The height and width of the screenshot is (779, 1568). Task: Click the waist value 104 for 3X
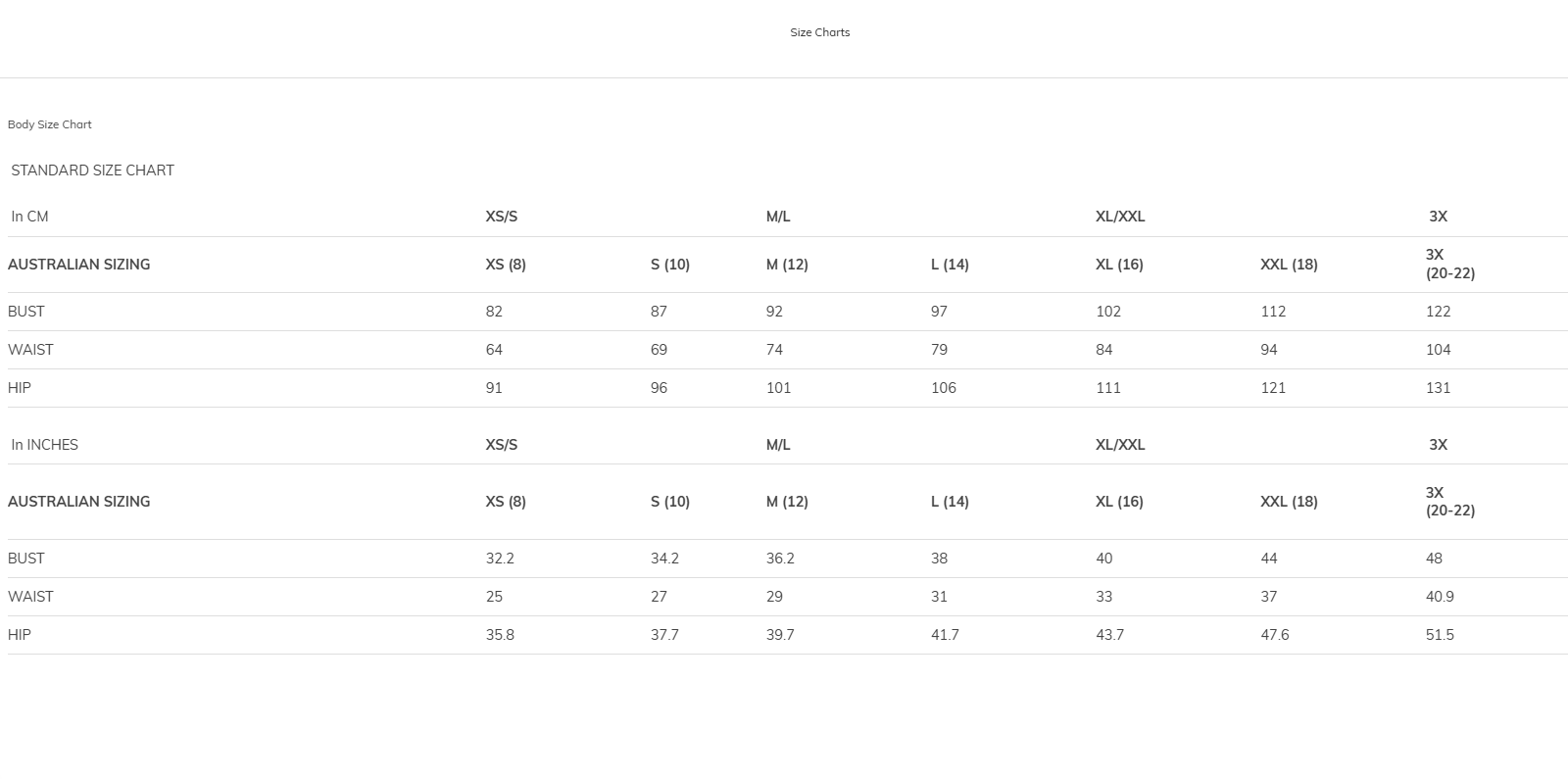[1438, 350]
